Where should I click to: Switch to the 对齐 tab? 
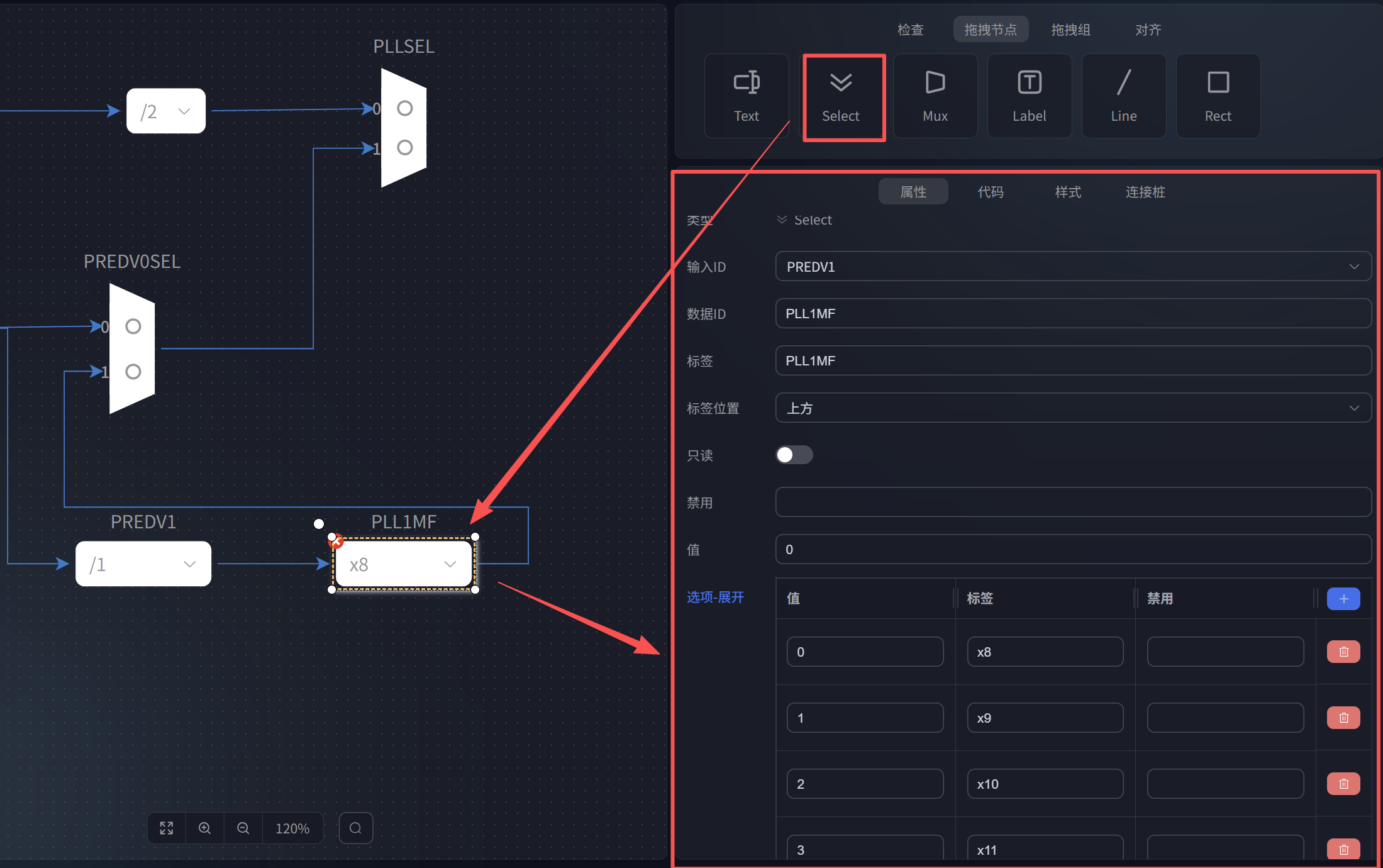(1148, 30)
